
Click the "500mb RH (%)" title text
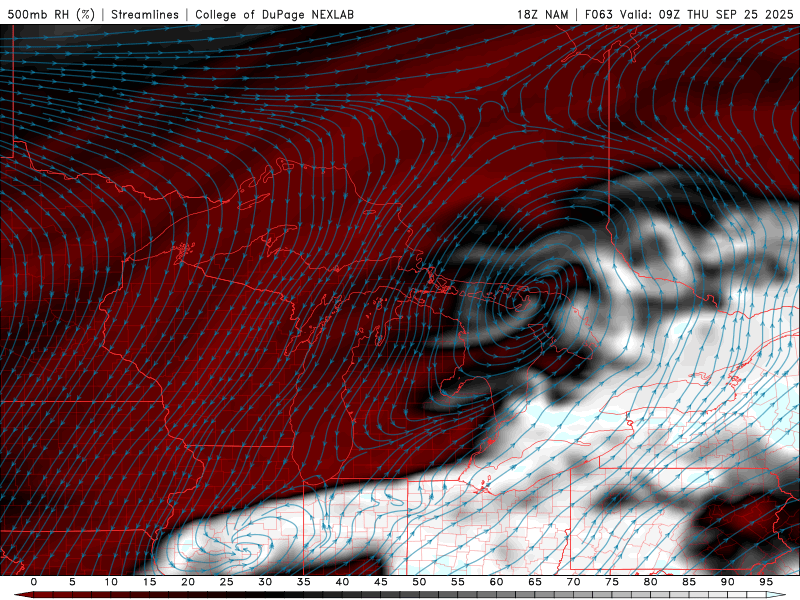[51, 14]
